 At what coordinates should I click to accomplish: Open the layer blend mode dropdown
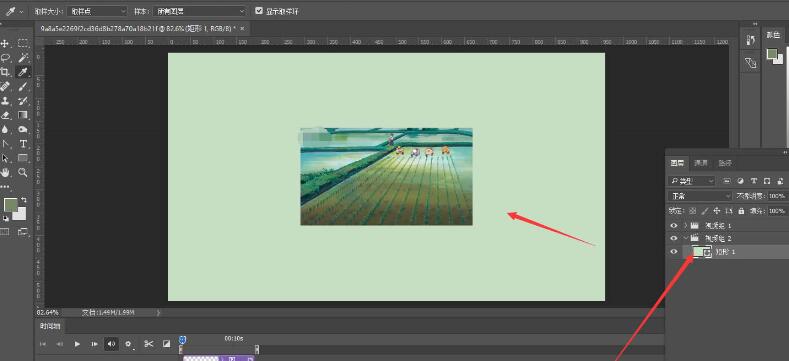point(700,196)
